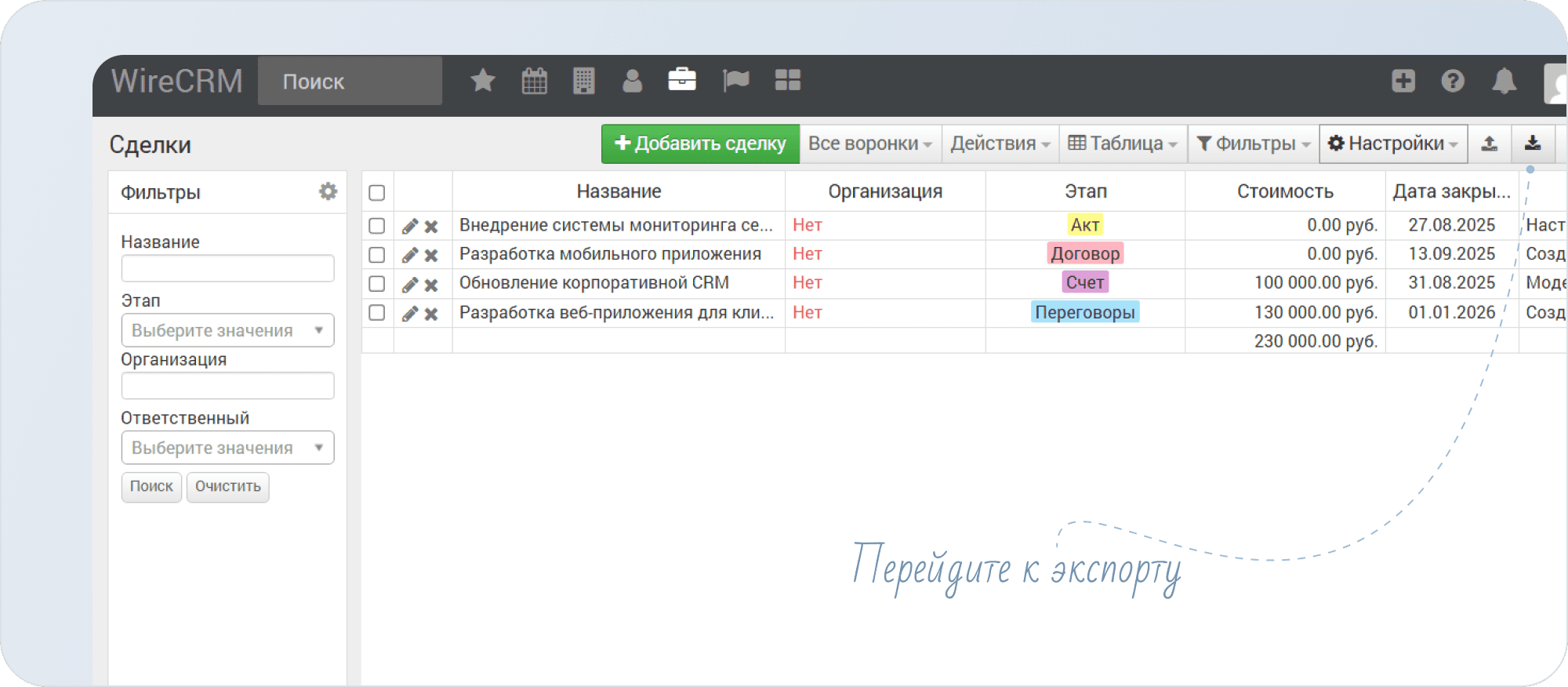1568x687 pixels.
Task: Click the pink Договор stage label
Action: click(1085, 253)
